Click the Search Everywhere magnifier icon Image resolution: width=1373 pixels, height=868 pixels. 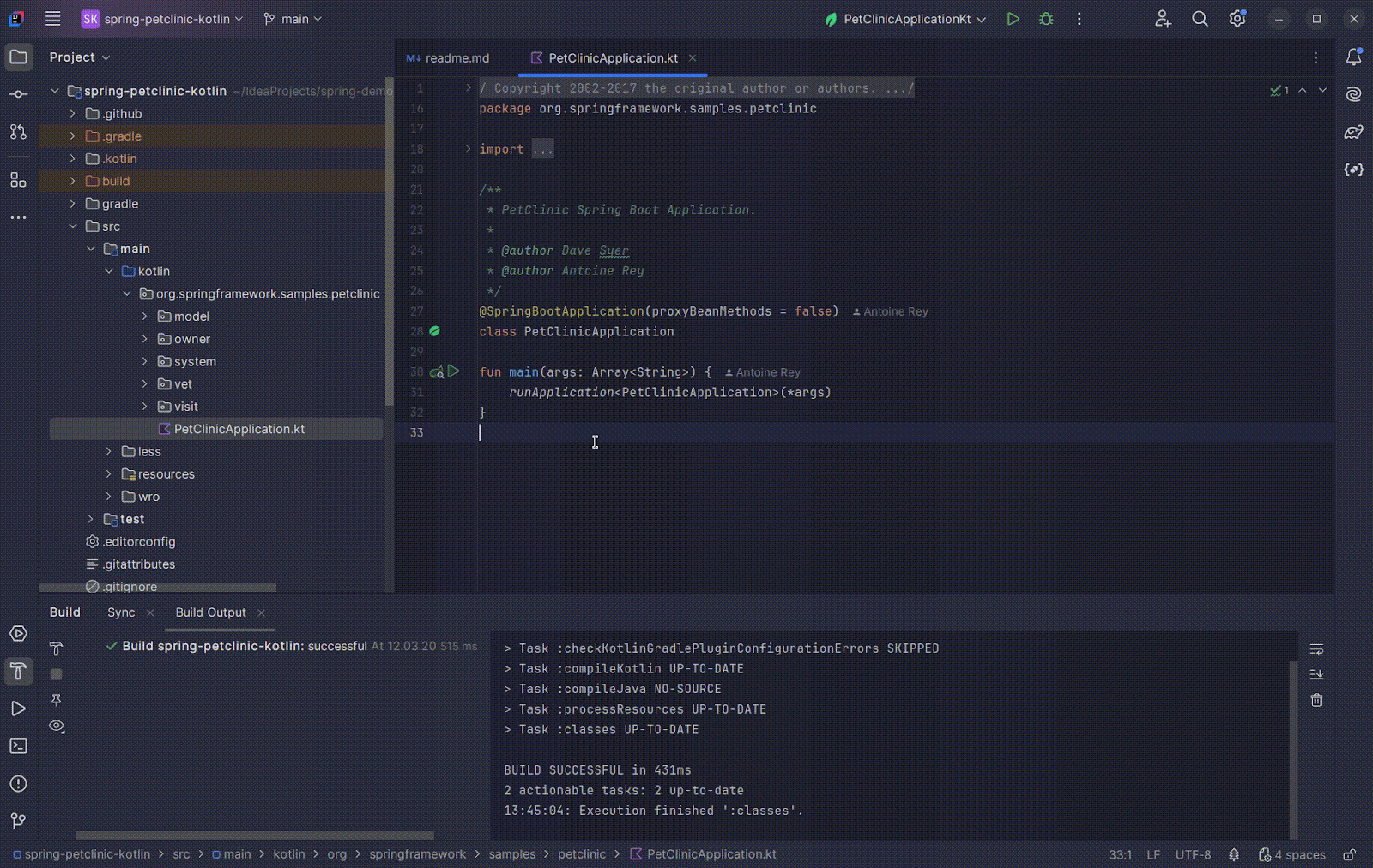(1200, 19)
